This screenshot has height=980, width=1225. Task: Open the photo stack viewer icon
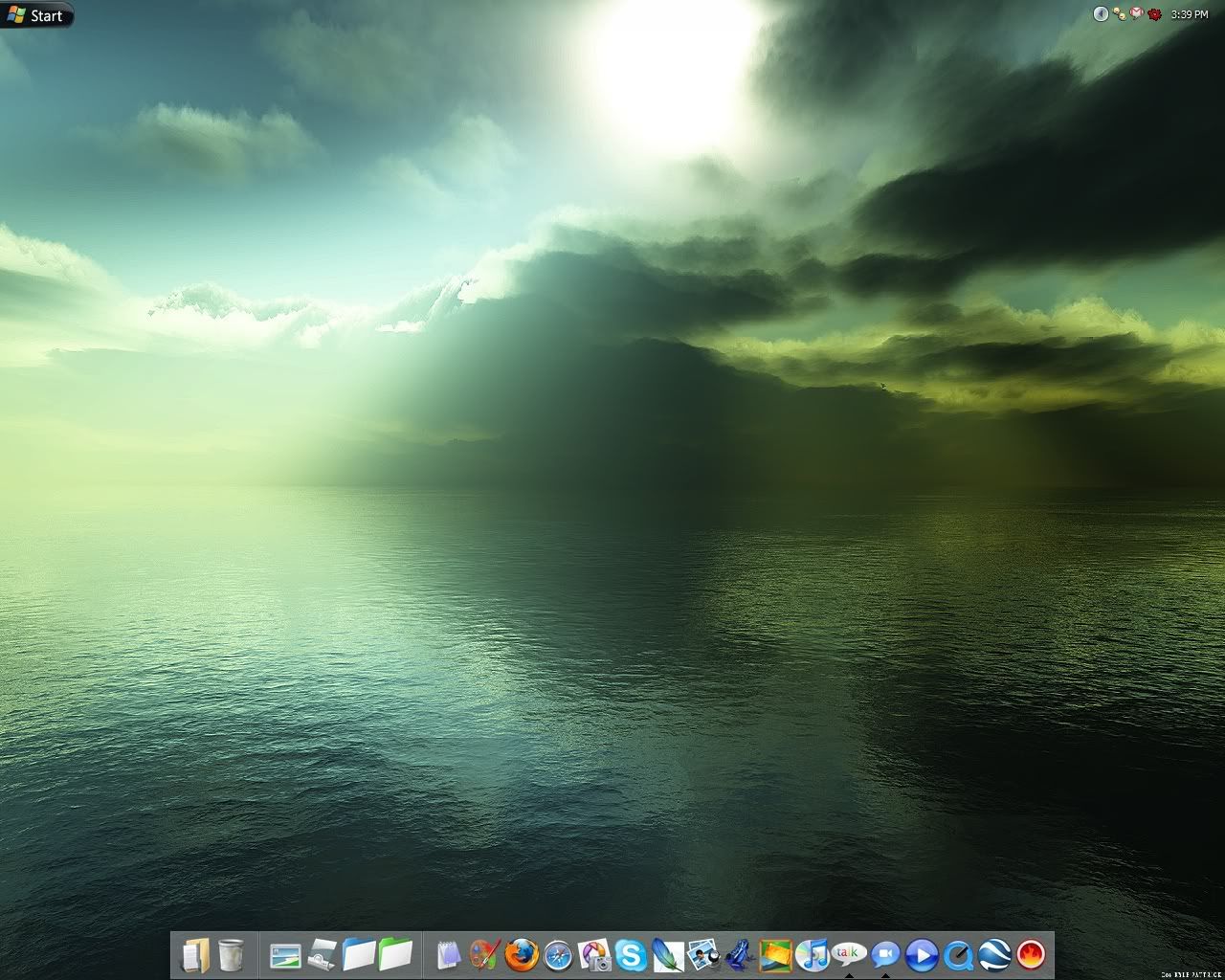703,955
